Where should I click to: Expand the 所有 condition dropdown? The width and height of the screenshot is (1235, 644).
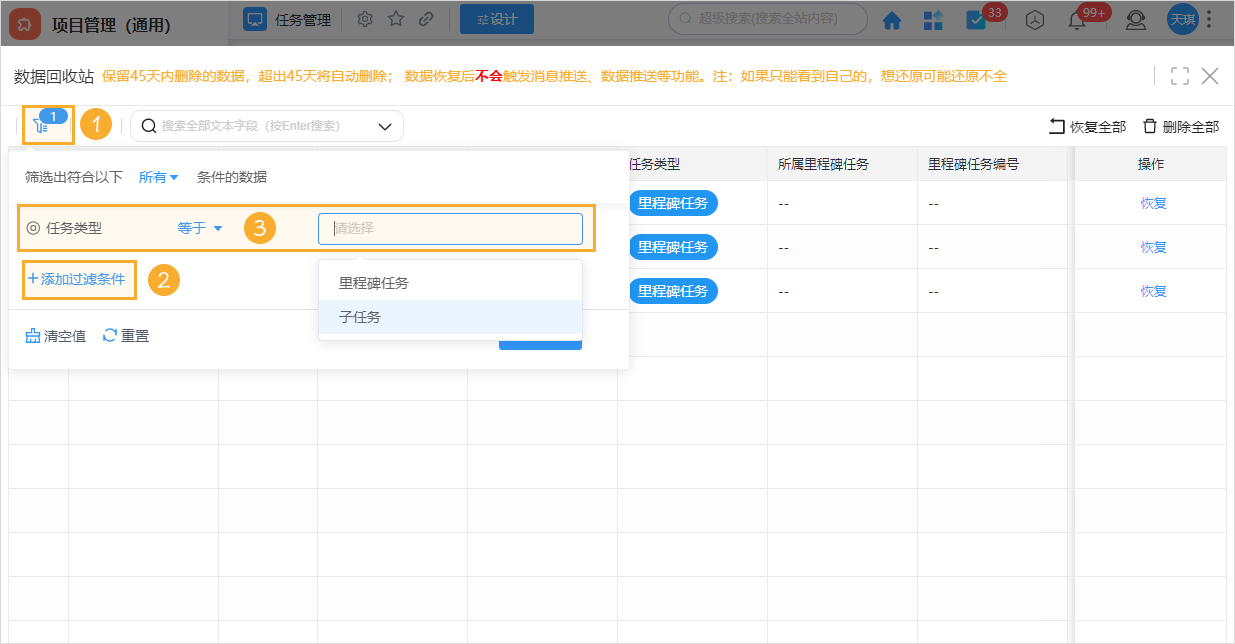click(158, 177)
